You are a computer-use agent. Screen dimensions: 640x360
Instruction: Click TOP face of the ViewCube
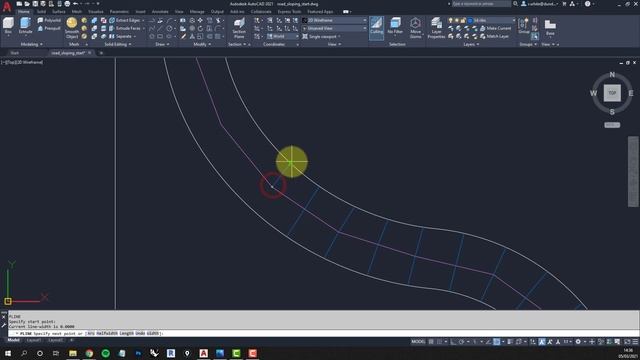click(x=612, y=93)
